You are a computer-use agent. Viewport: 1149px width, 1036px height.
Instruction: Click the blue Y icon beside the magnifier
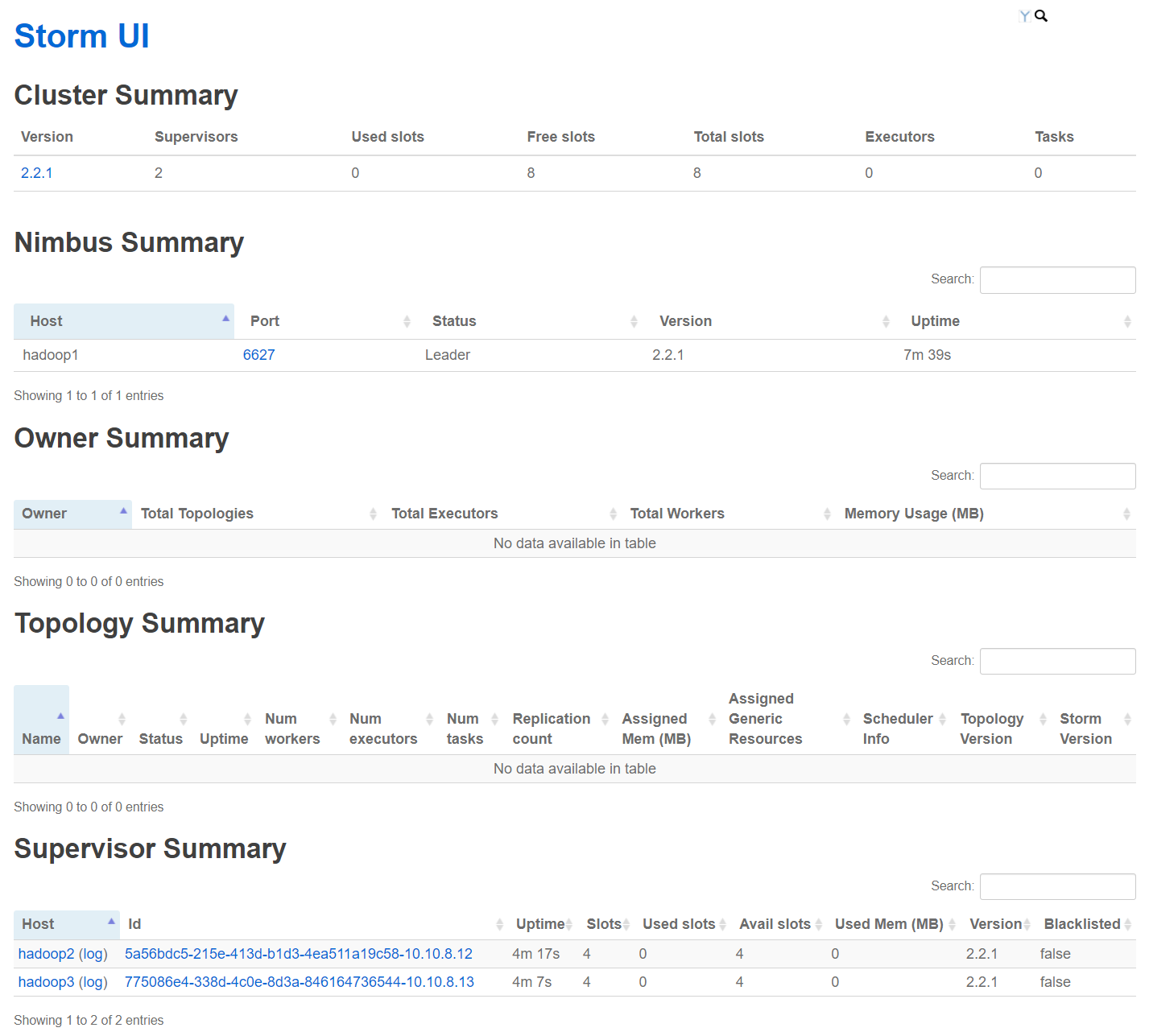point(1024,16)
